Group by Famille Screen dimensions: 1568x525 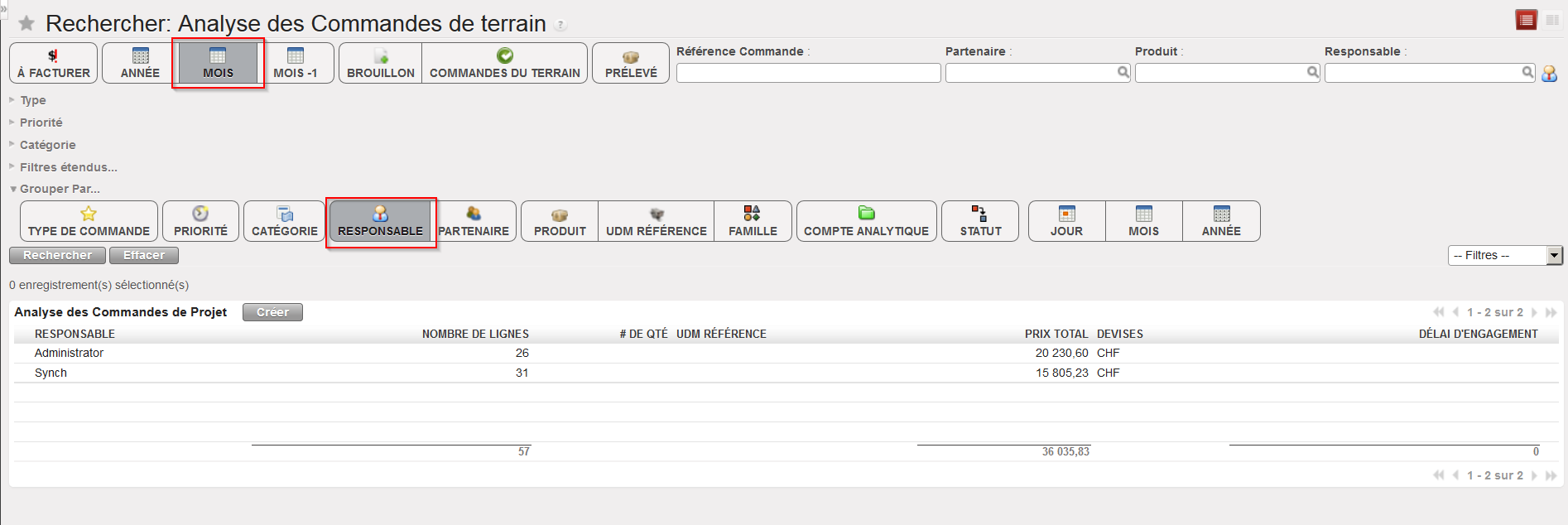[753, 221]
